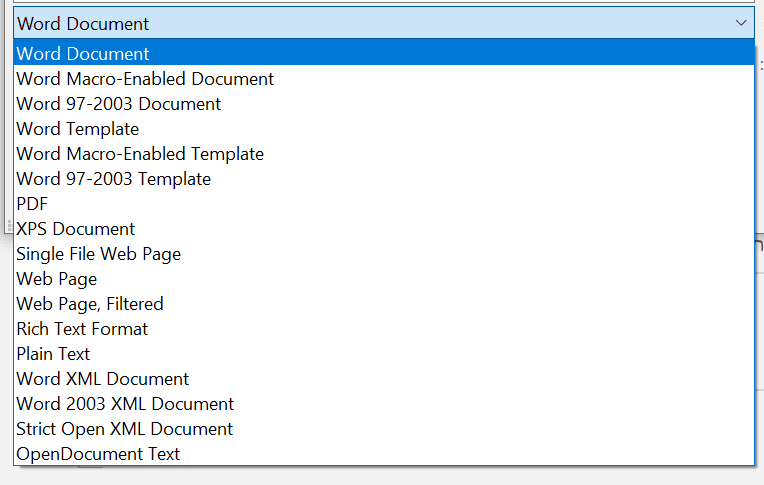This screenshot has height=485, width=764.
Task: Choose Word Macro-Enabled Template option
Action: pyautogui.click(x=140, y=154)
